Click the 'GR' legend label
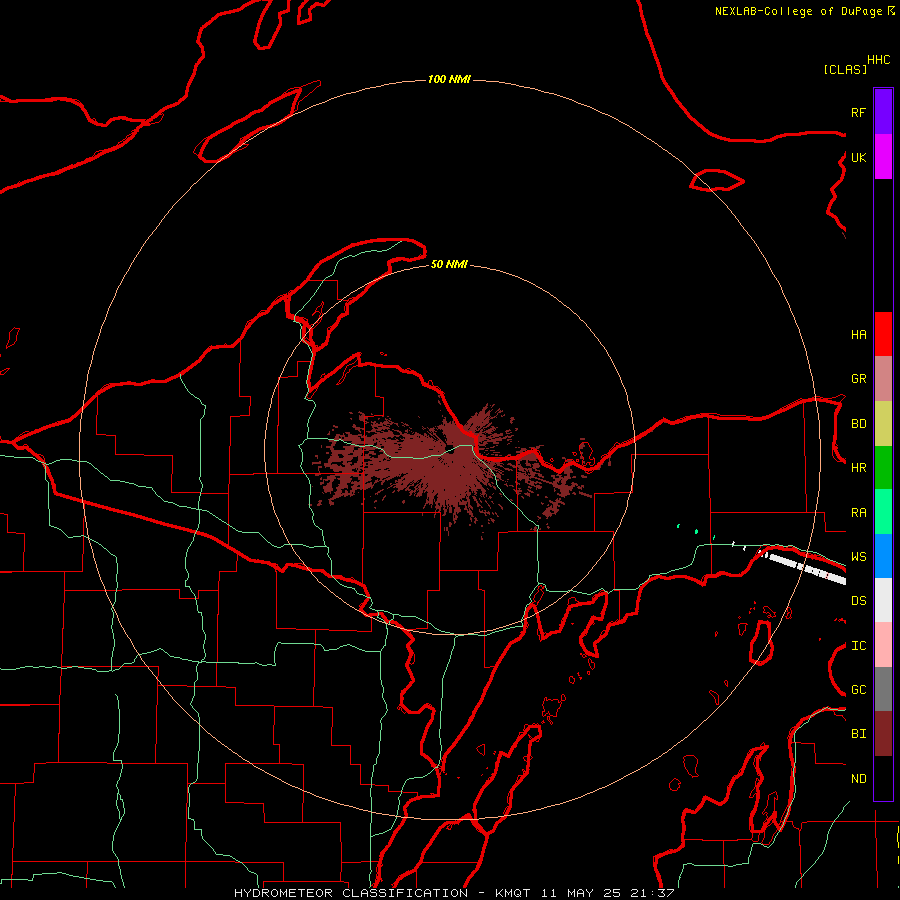The width and height of the screenshot is (900, 900). [858, 379]
